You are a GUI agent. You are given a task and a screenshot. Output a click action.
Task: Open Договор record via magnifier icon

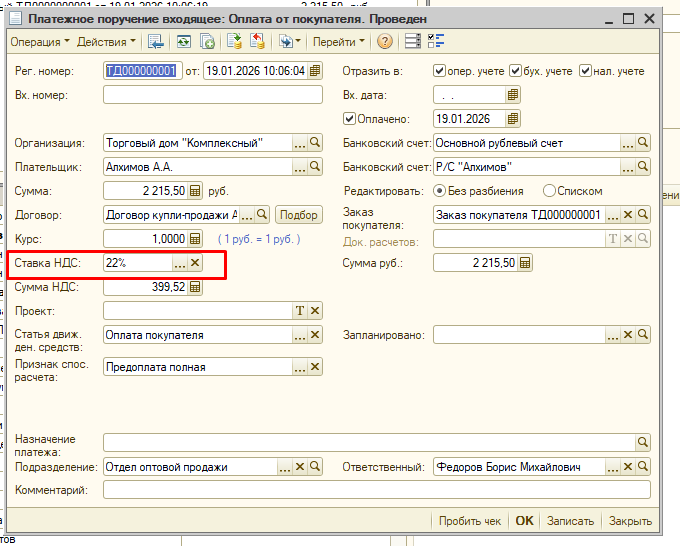[262, 215]
